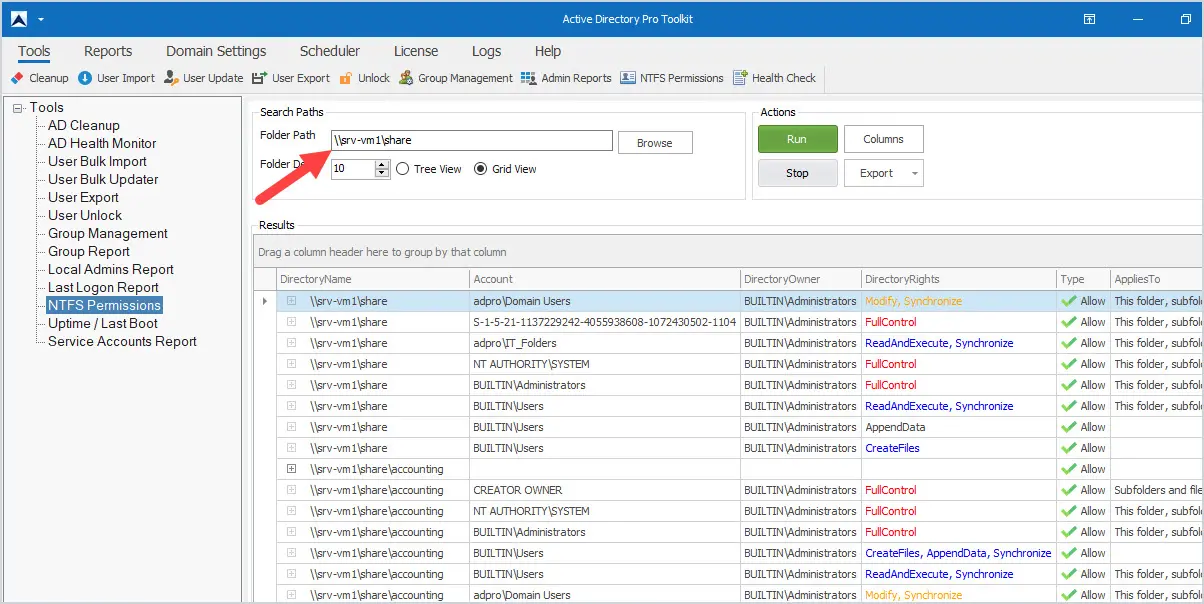
Task: Select Service Accounts Report in tree
Action: point(122,342)
